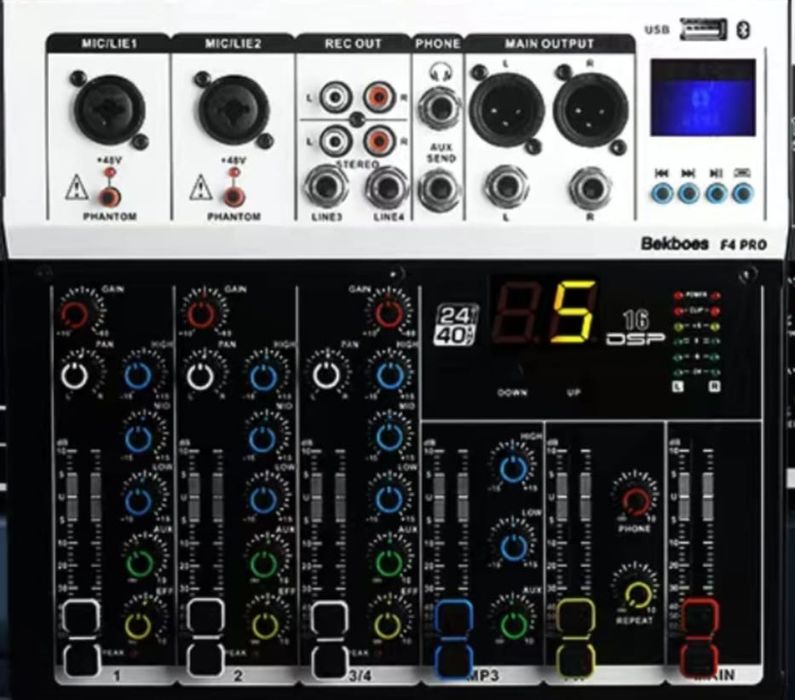The height and width of the screenshot is (700, 795).
Task: Click the MAIN OUTPUT L XLR connector
Action: [x=506, y=109]
